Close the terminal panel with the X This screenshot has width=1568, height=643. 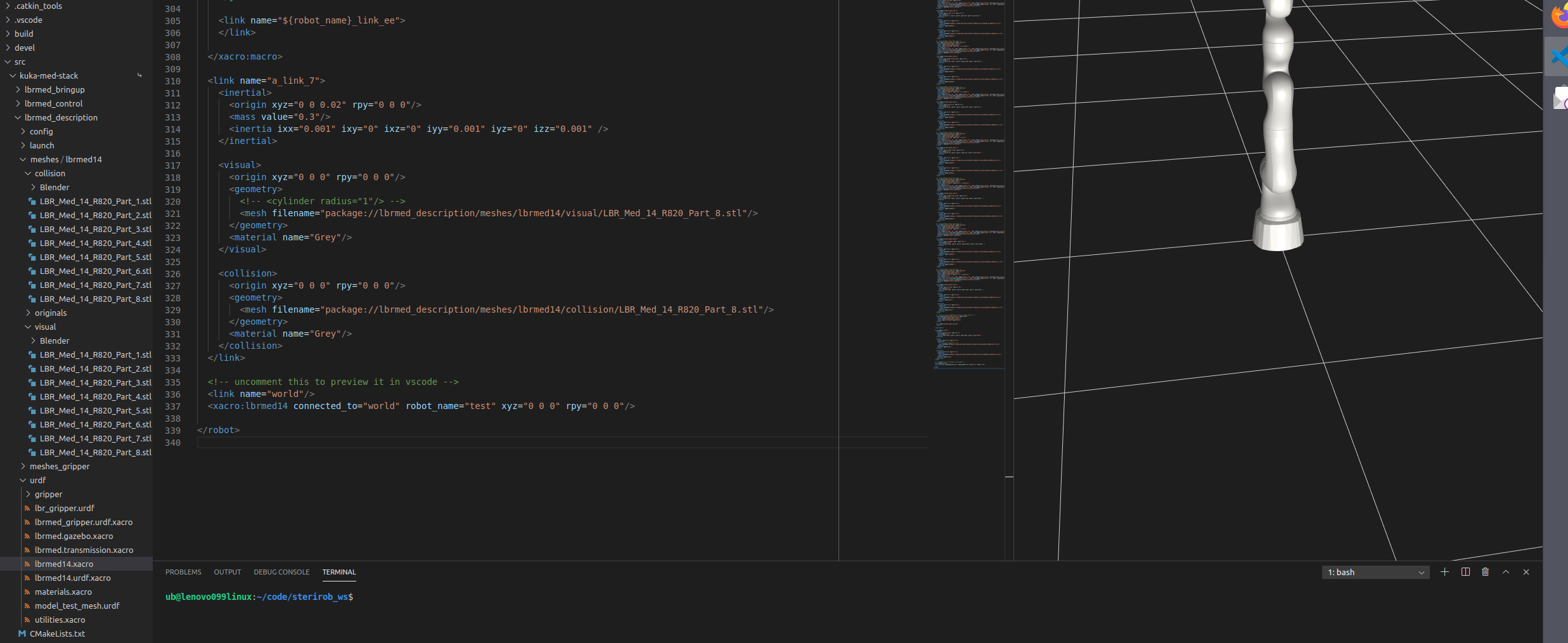point(1526,572)
